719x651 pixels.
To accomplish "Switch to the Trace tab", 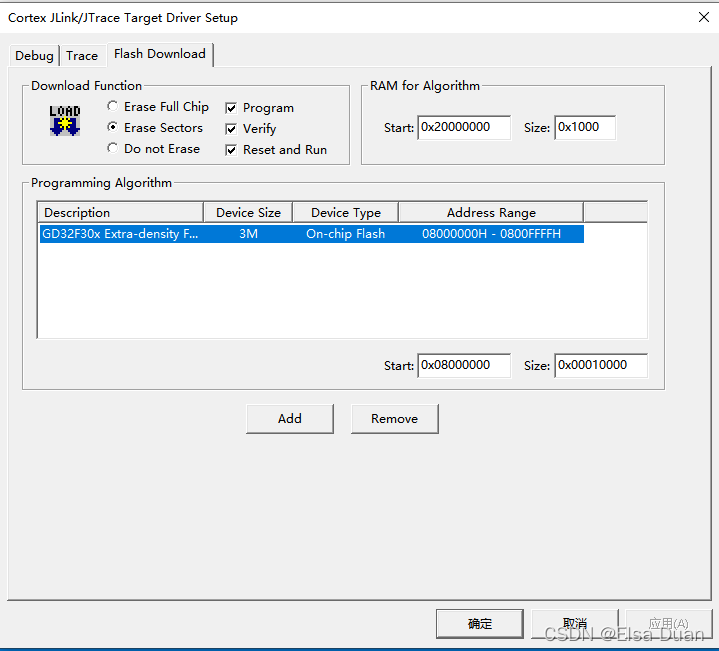I will [x=82, y=55].
